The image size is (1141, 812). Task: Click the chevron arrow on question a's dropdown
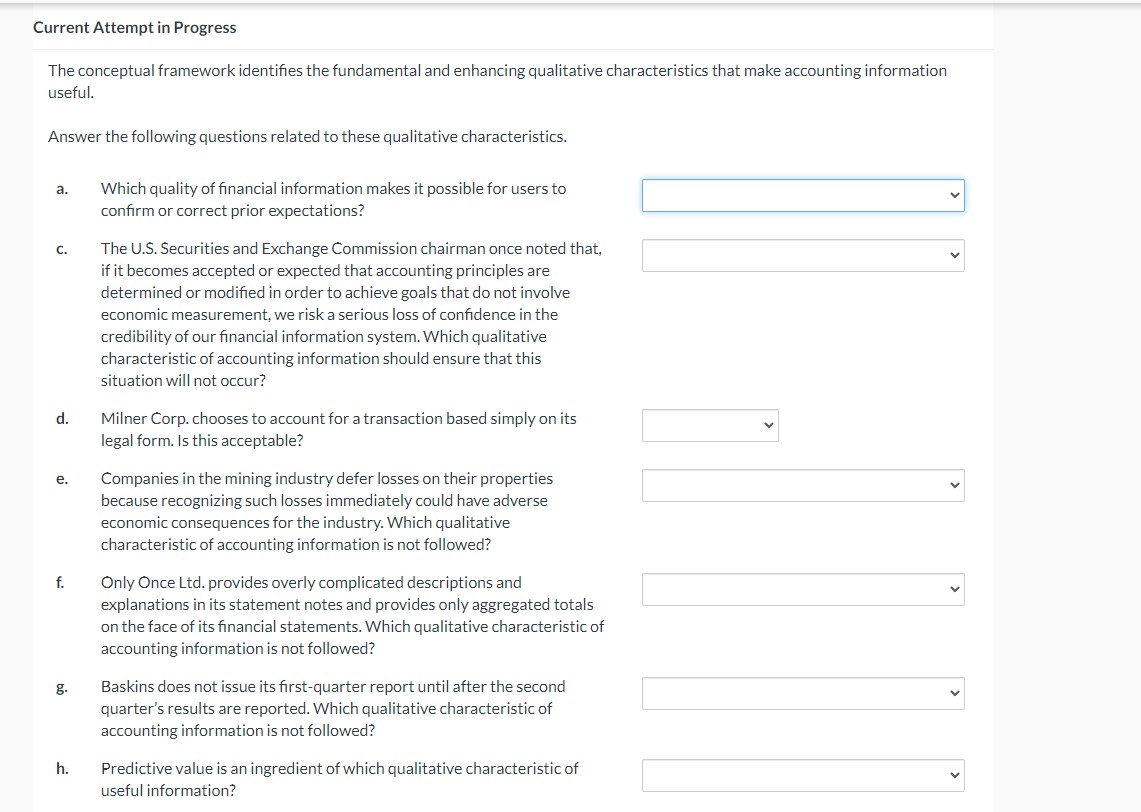(x=954, y=195)
